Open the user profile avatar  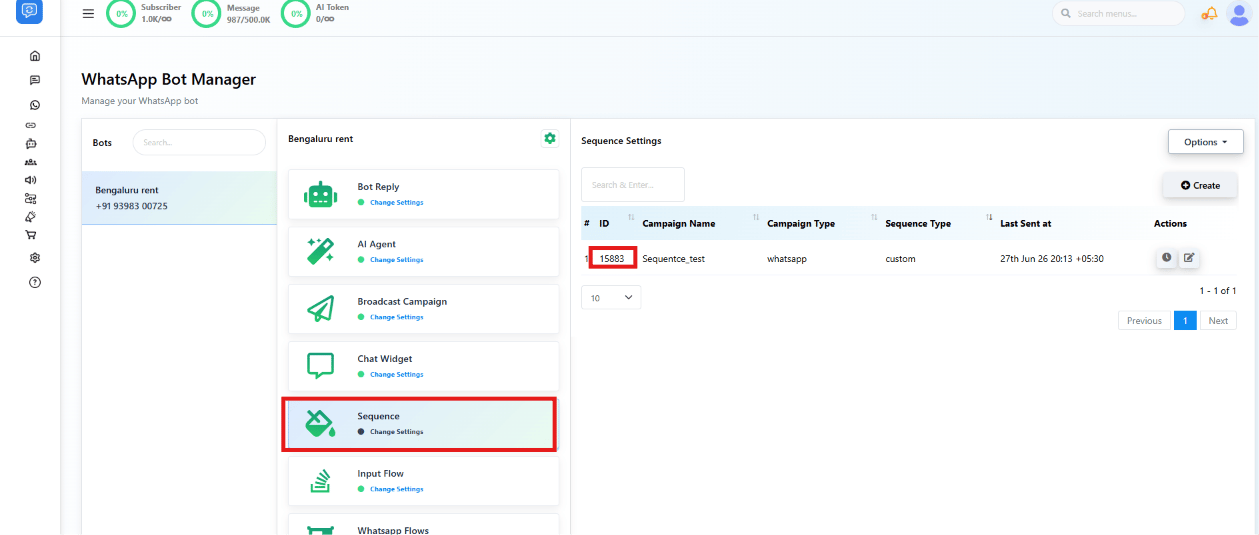pyautogui.click(x=1238, y=13)
